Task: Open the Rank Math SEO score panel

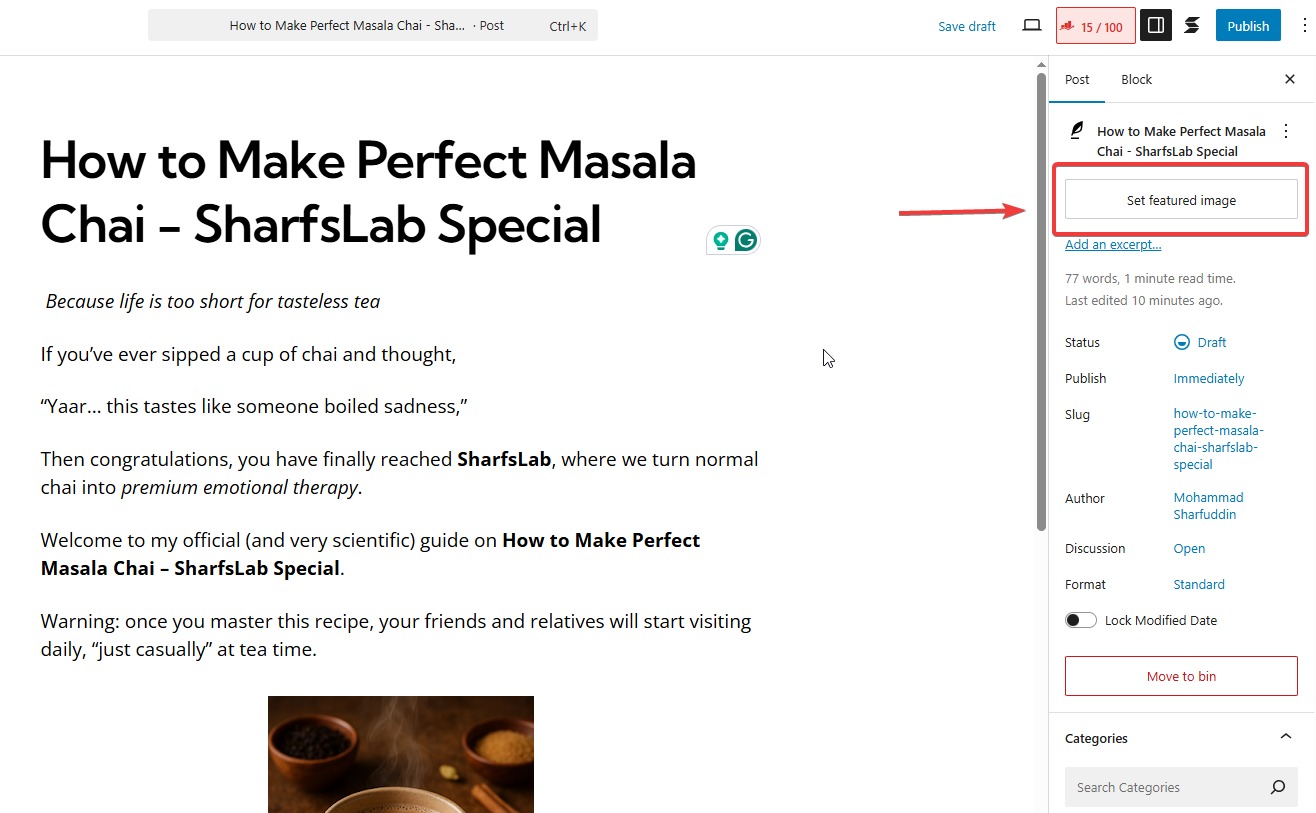Action: pyautogui.click(x=1094, y=25)
